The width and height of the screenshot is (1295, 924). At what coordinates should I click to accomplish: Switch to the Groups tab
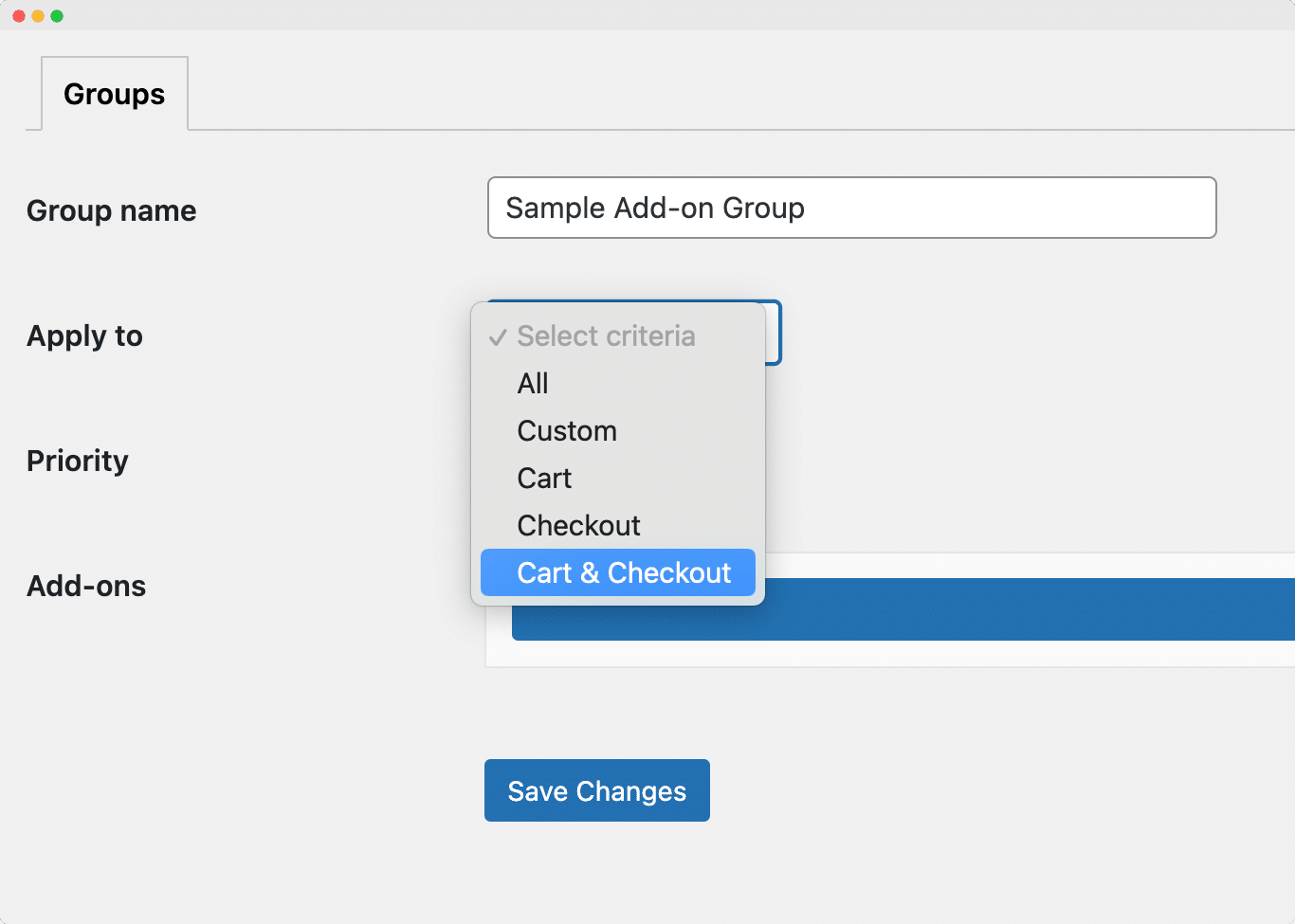point(114,93)
